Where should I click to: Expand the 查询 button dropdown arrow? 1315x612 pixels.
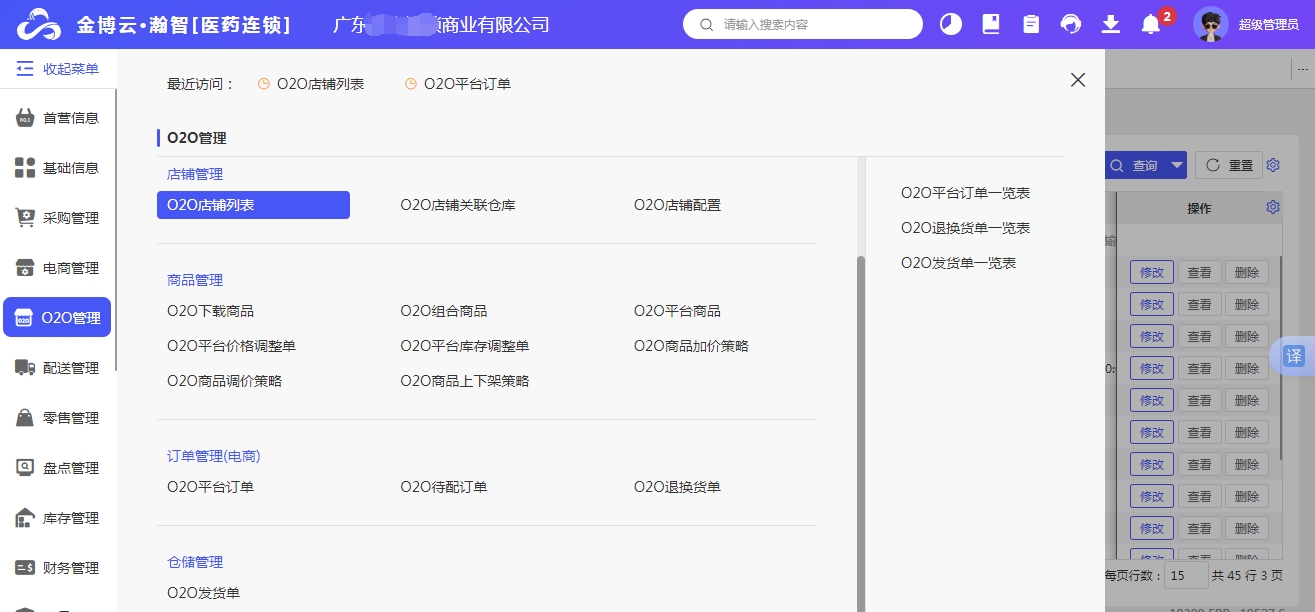pos(1177,166)
